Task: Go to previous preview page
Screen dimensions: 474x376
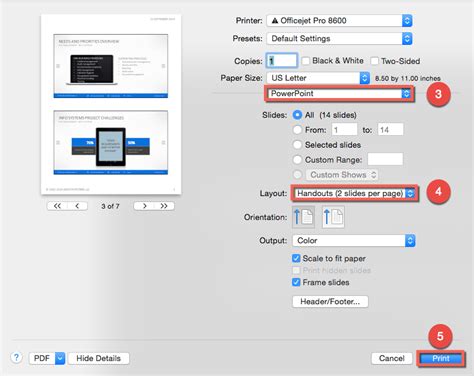Action: coord(77,206)
